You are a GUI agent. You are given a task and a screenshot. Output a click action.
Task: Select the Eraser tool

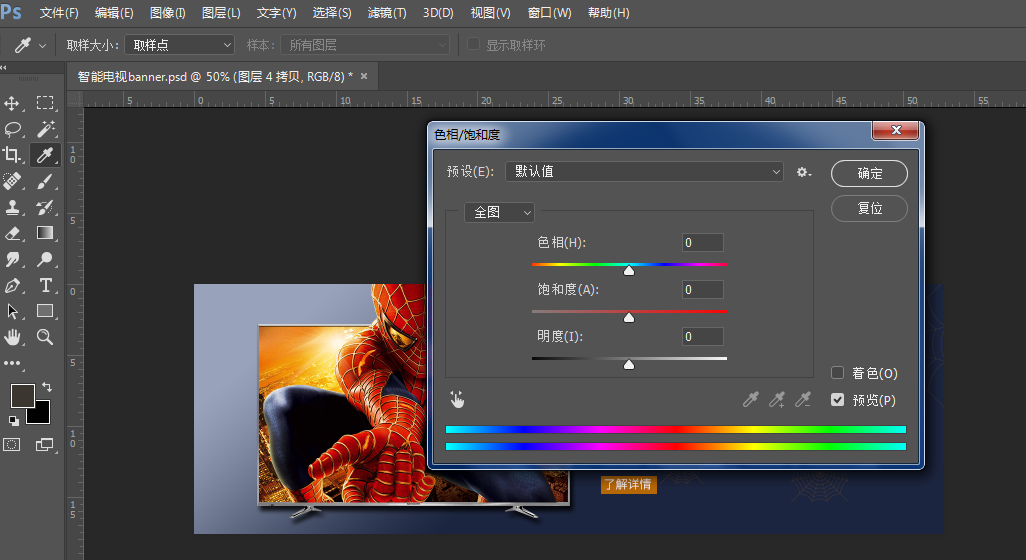tap(12, 234)
